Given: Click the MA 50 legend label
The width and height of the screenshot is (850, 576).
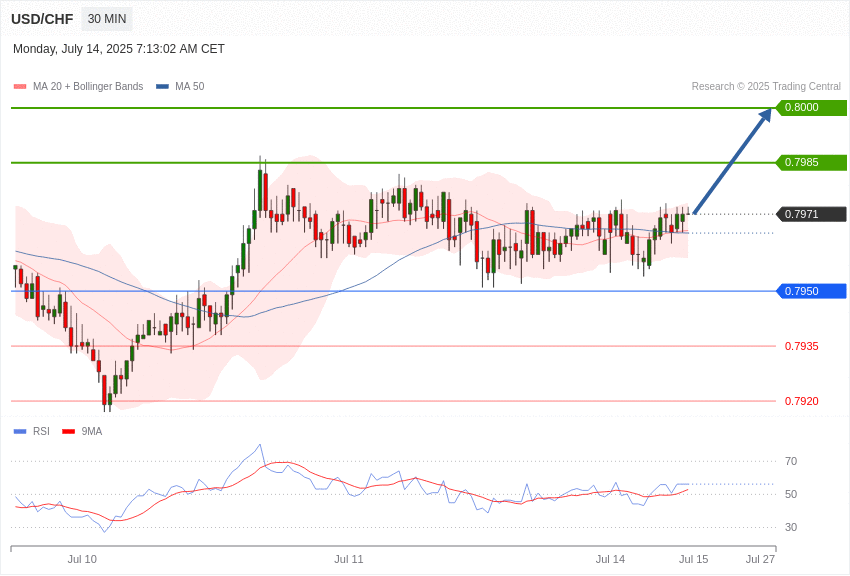Looking at the screenshot, I should (190, 87).
